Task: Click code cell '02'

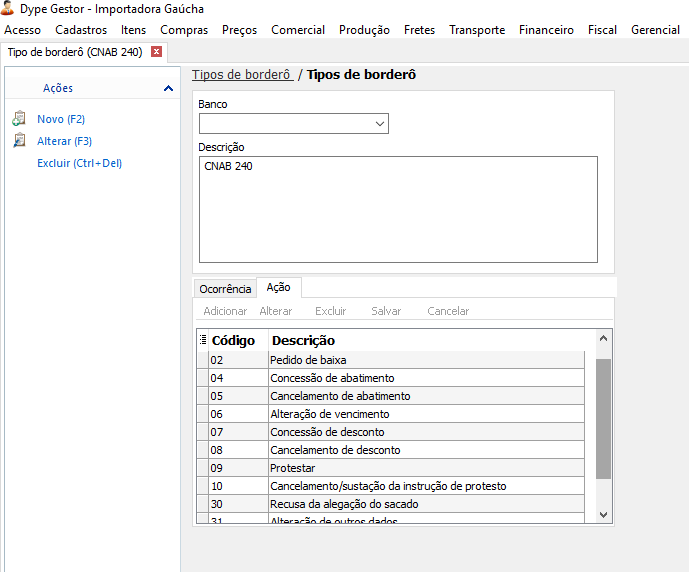Action: pos(238,360)
